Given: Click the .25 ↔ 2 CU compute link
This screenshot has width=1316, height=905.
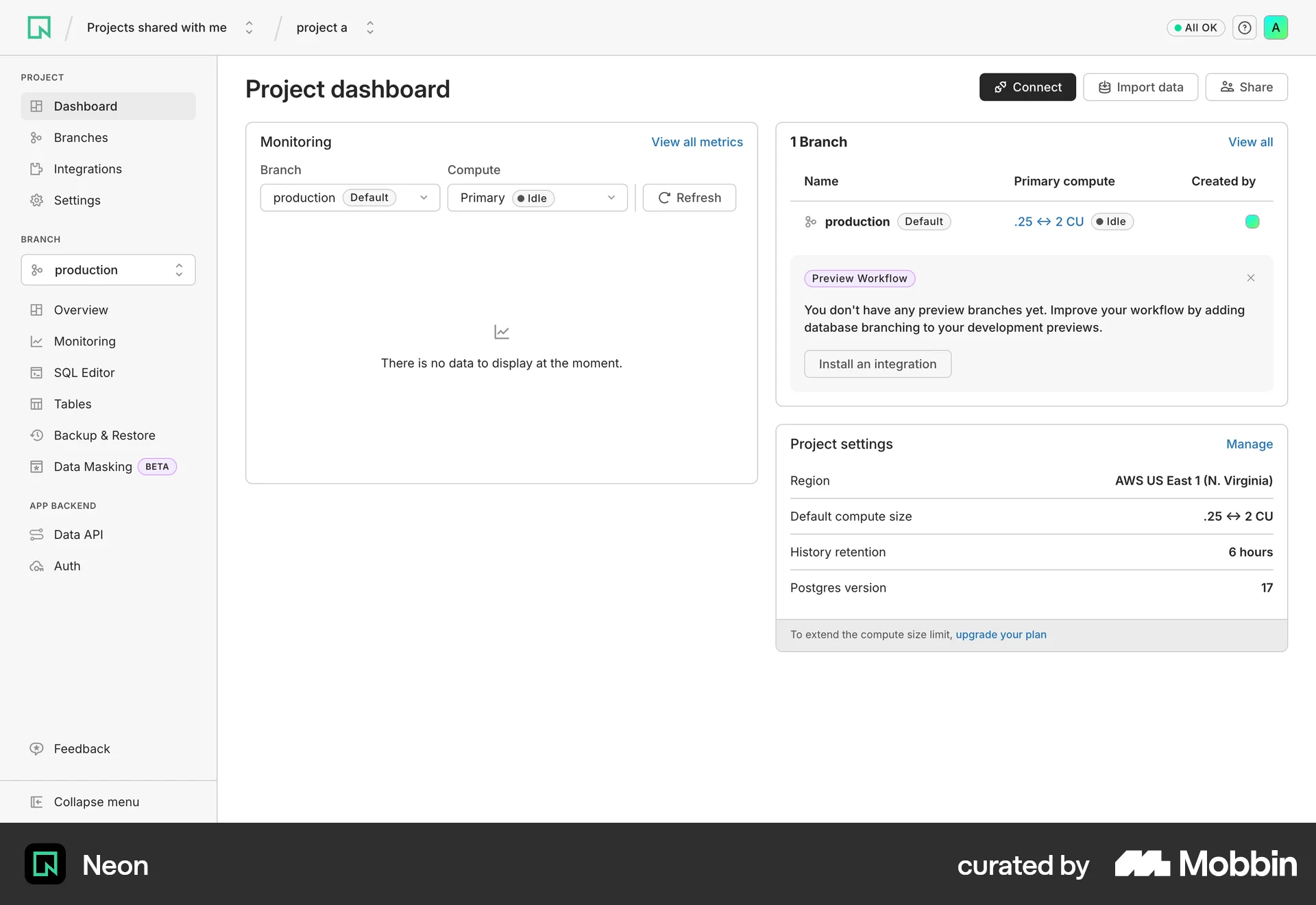Looking at the screenshot, I should tap(1049, 221).
